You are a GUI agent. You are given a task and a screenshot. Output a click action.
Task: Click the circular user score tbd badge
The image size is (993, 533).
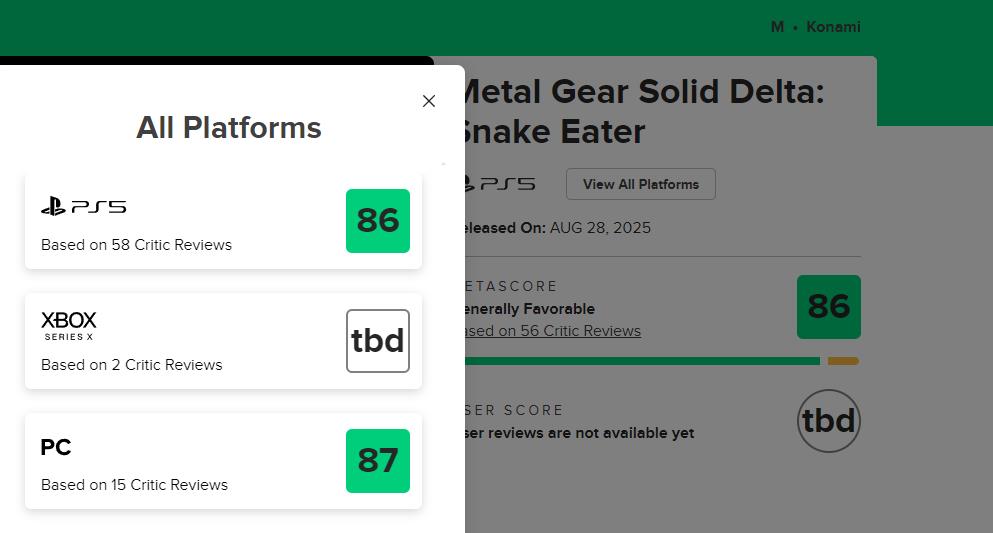click(x=828, y=421)
